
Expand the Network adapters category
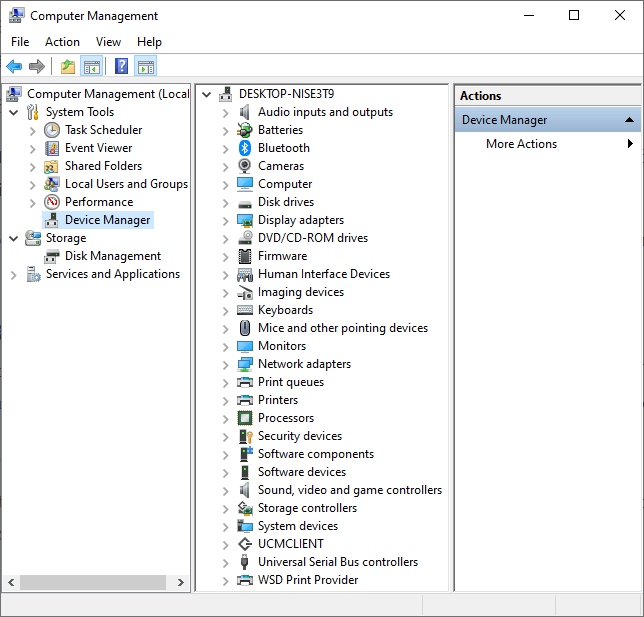225,365
